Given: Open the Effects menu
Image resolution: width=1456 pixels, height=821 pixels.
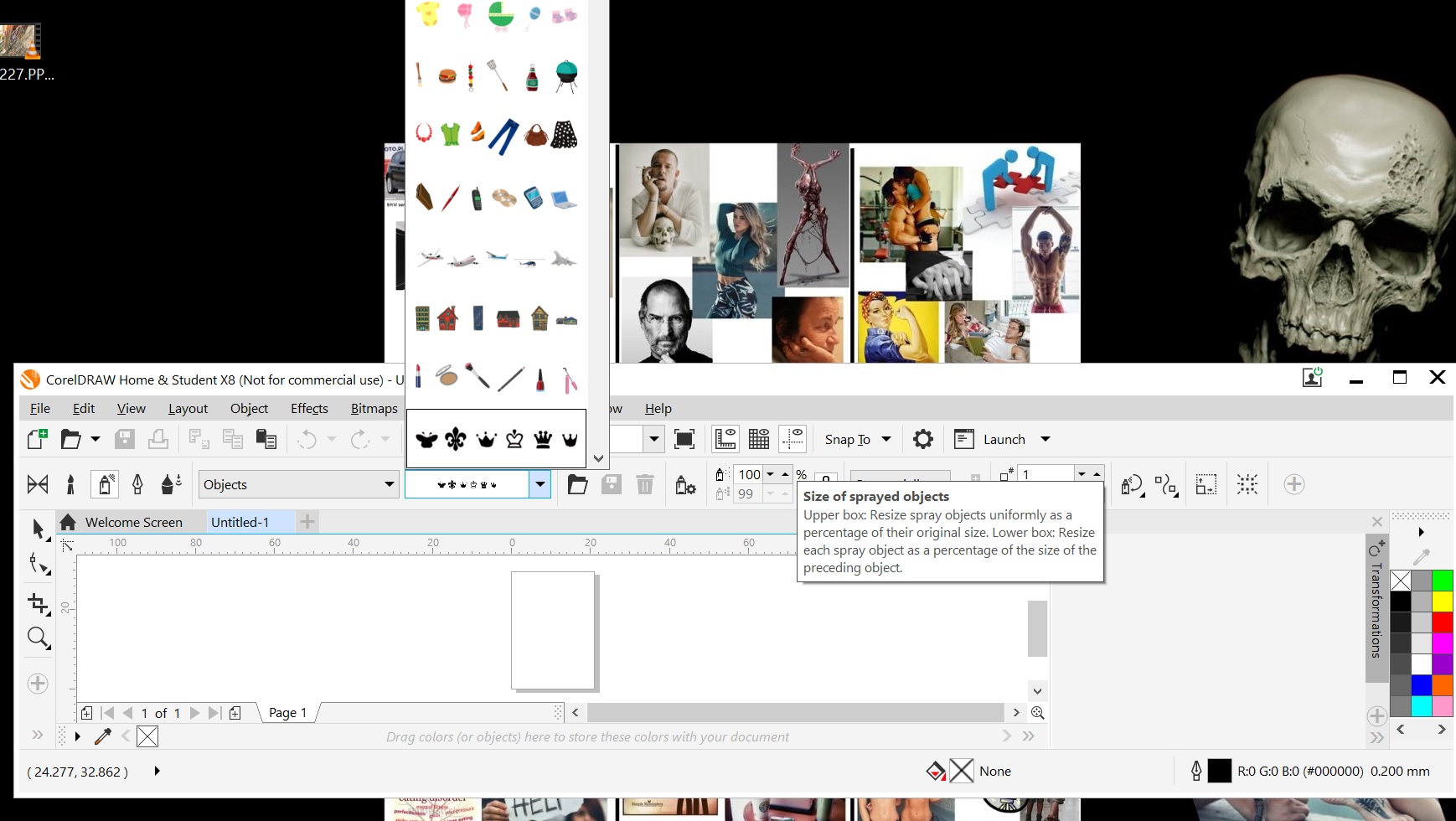Looking at the screenshot, I should click(x=309, y=408).
